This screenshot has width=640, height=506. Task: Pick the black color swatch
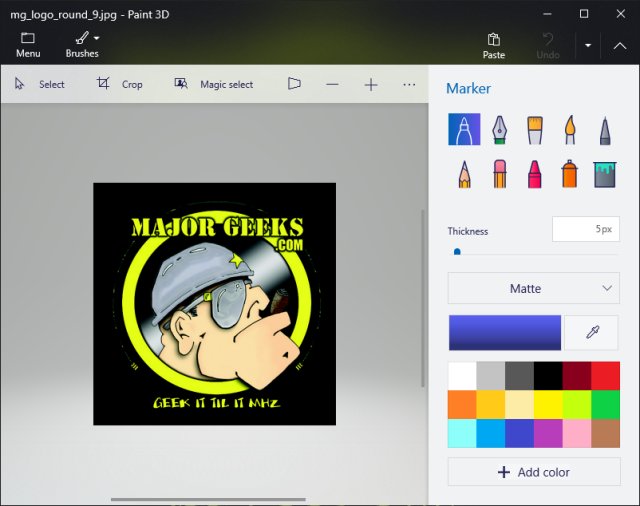coord(548,376)
